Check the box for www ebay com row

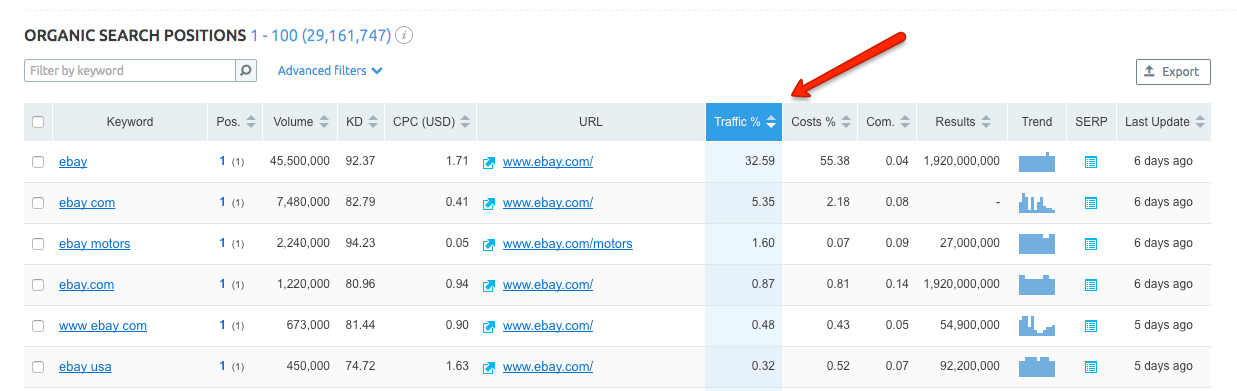(x=38, y=326)
